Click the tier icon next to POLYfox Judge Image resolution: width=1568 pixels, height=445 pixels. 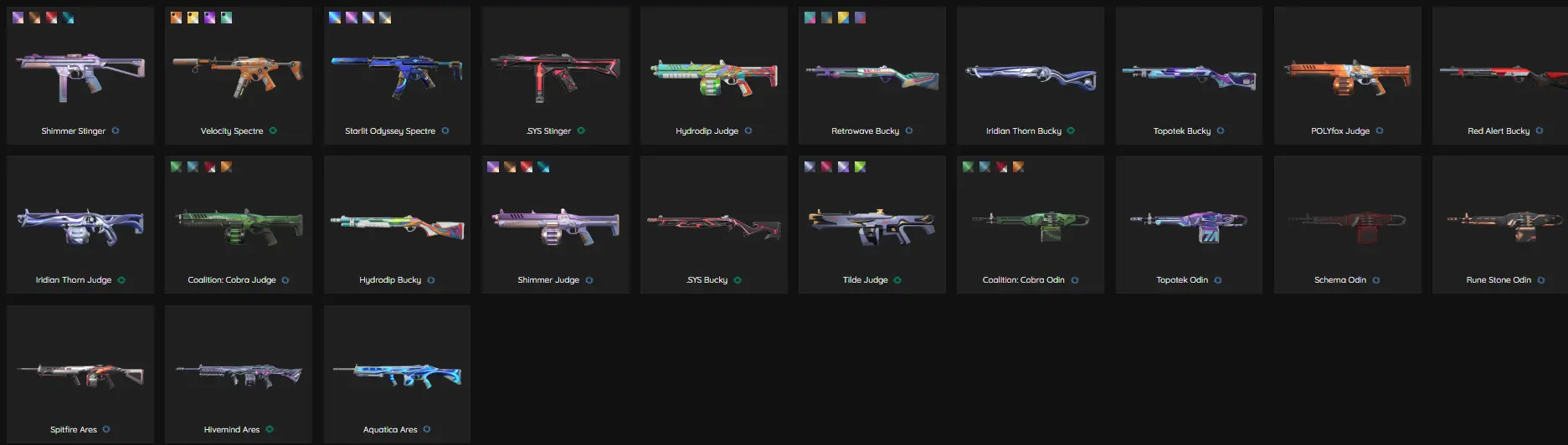[1380, 130]
